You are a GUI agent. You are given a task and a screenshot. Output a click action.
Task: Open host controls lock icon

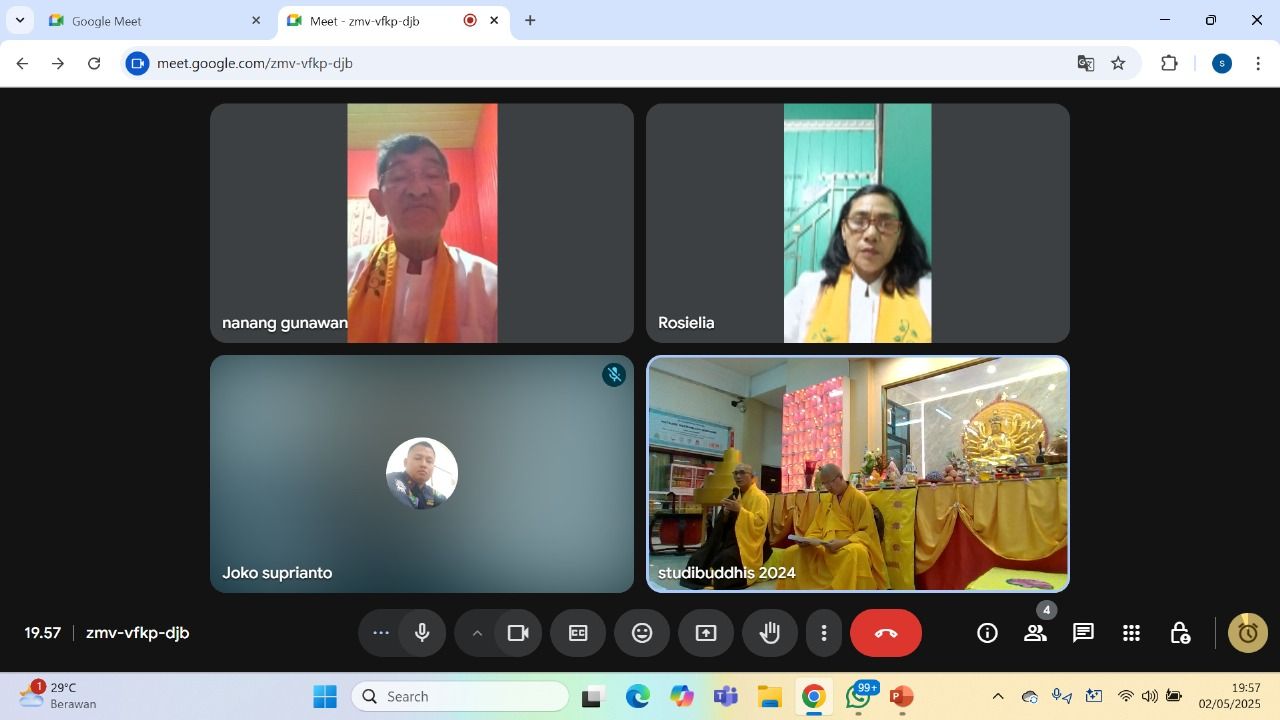coord(1179,633)
